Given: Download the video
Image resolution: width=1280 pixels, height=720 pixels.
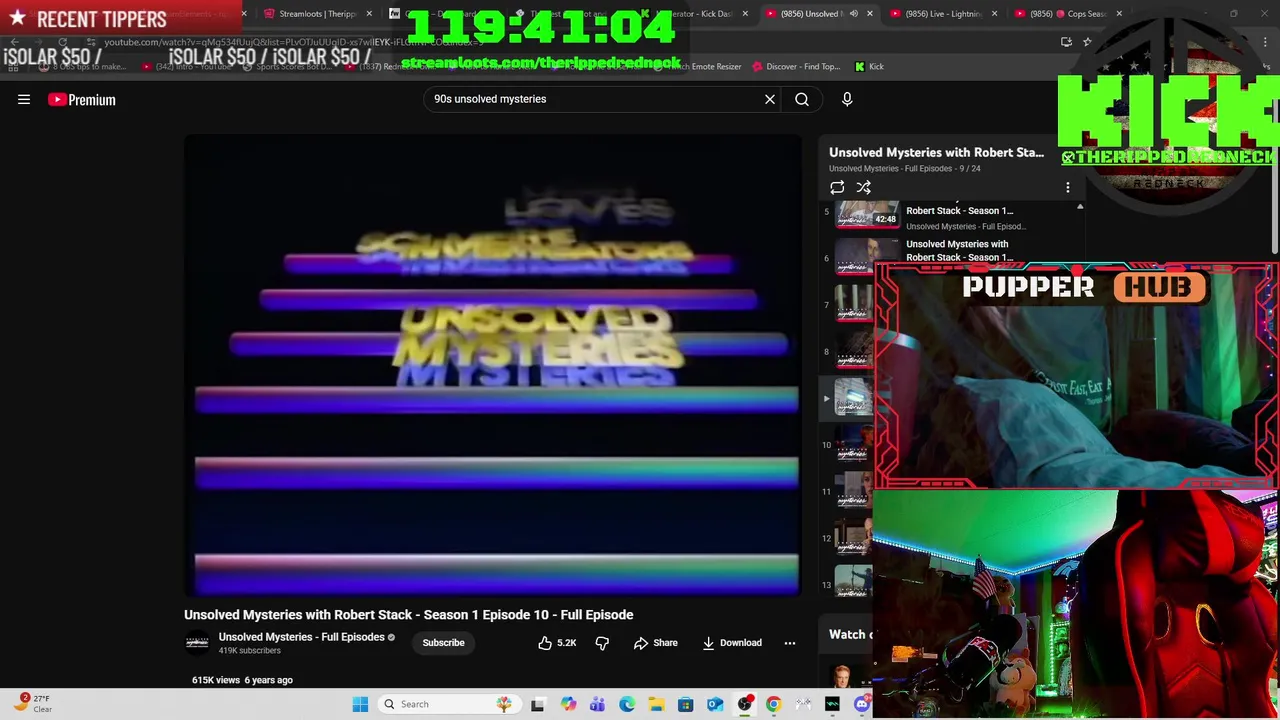Looking at the screenshot, I should pos(732,643).
